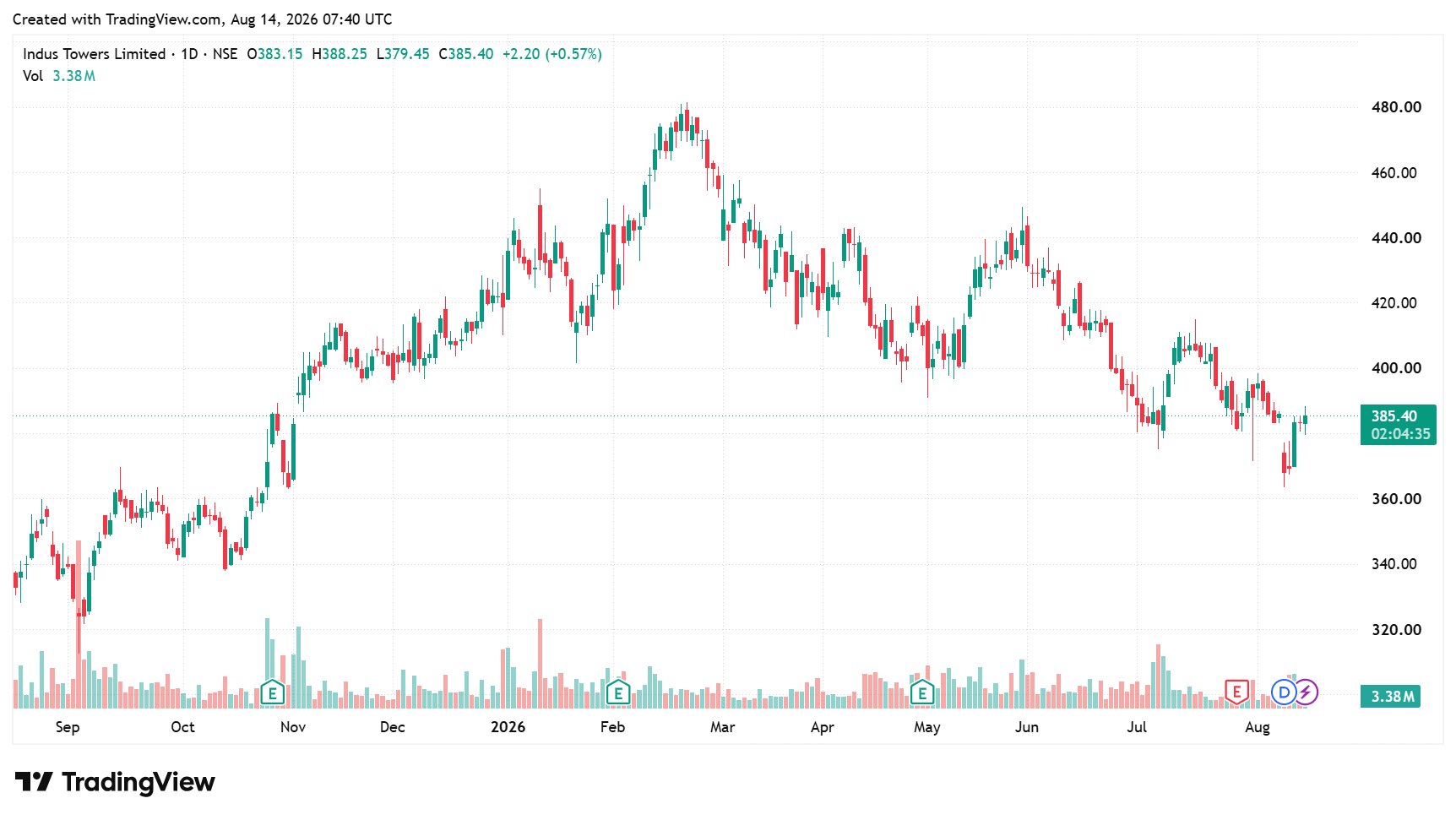Click the 2026 label on time axis
The height and width of the screenshot is (820, 1456).
click(x=508, y=727)
